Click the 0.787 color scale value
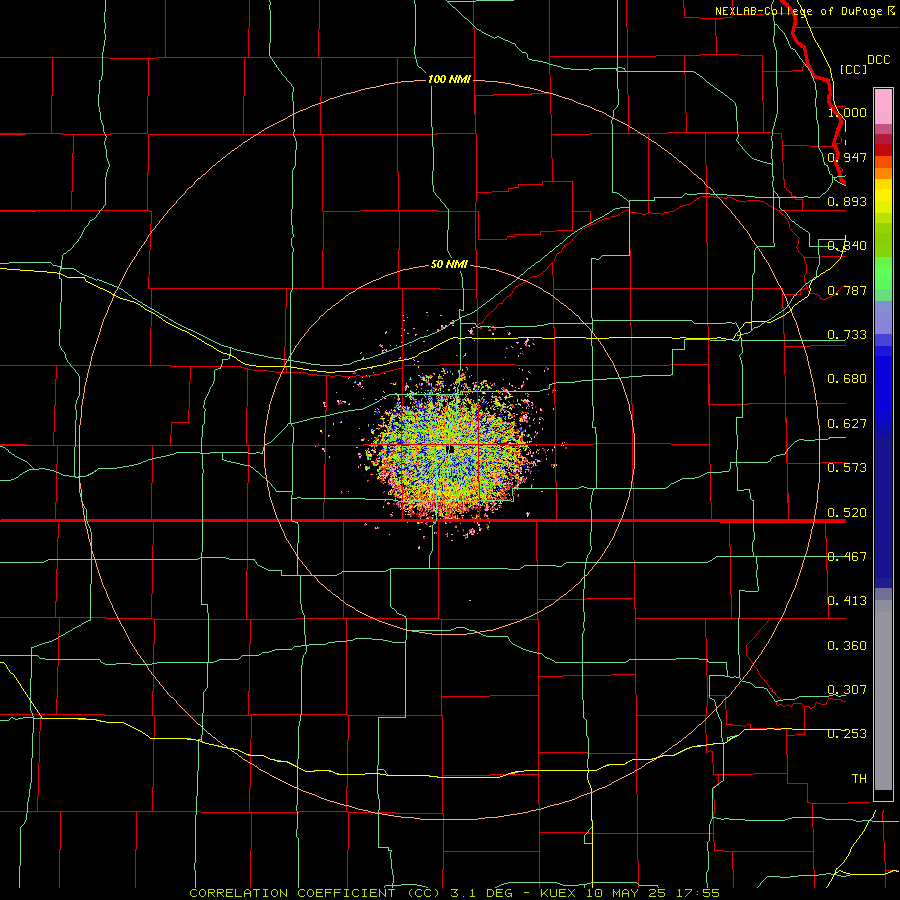The image size is (900, 900). (x=847, y=290)
